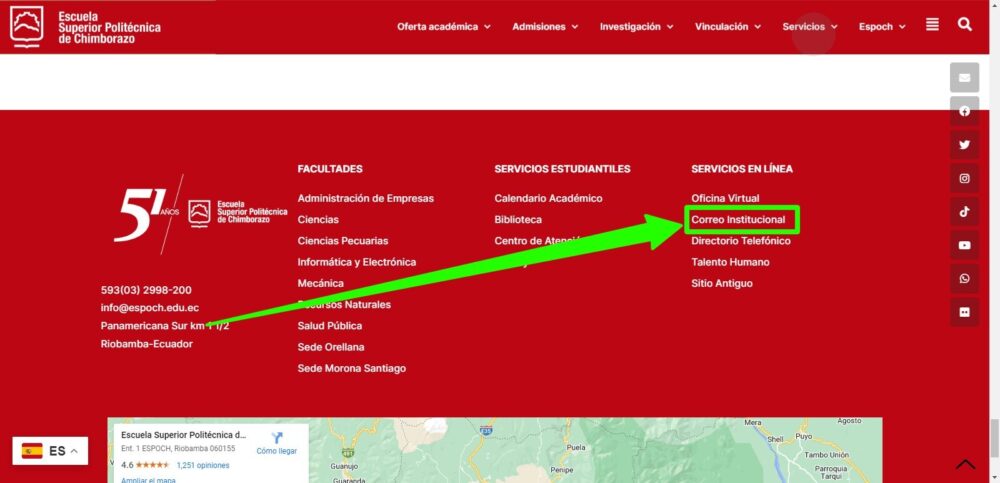Click 1,251 opiniones on the map card
The width and height of the screenshot is (1000, 483).
203,465
